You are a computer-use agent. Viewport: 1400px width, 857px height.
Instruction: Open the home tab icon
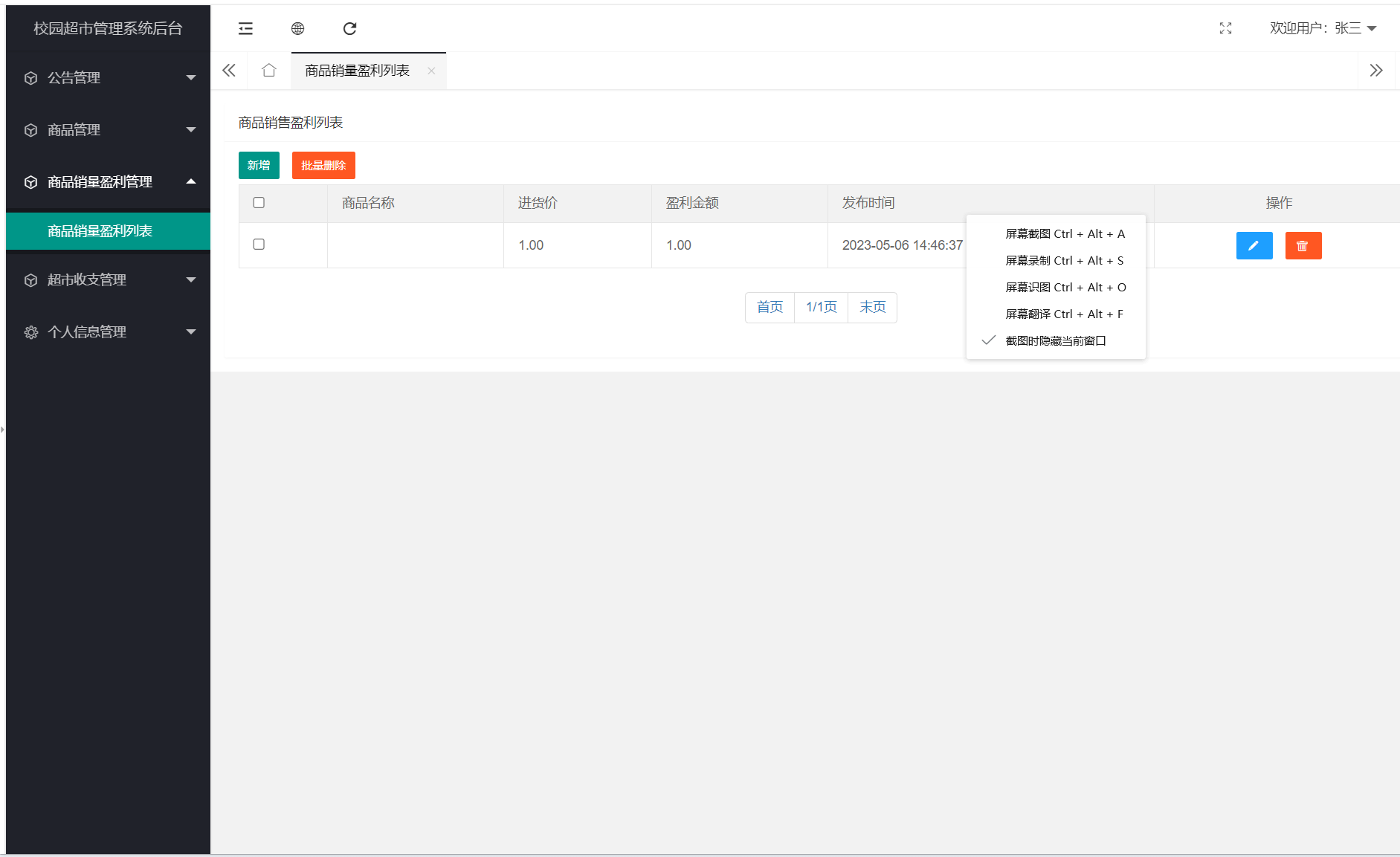point(268,70)
